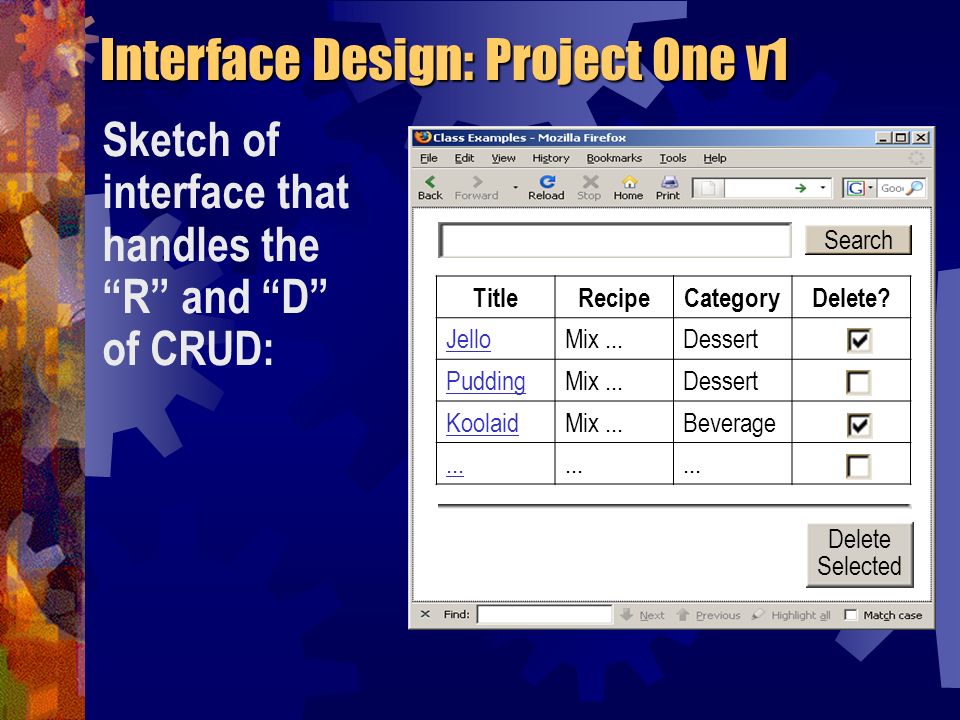Click the Find text input field
Image resolution: width=960 pixels, height=720 pixels.
tap(544, 614)
